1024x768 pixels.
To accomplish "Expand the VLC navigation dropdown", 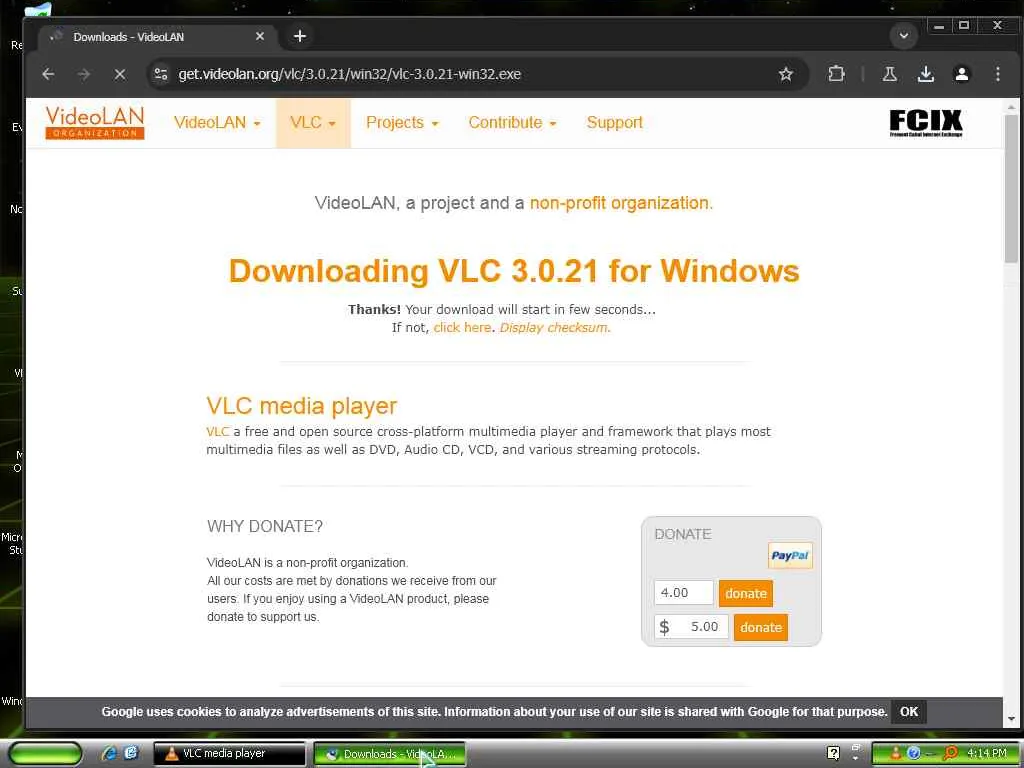I will pos(313,123).
